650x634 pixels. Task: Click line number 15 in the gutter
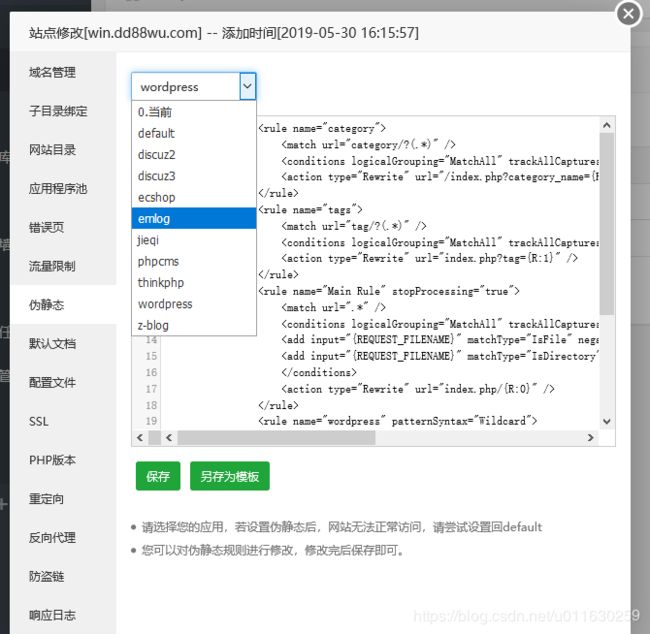pyautogui.click(x=151, y=356)
